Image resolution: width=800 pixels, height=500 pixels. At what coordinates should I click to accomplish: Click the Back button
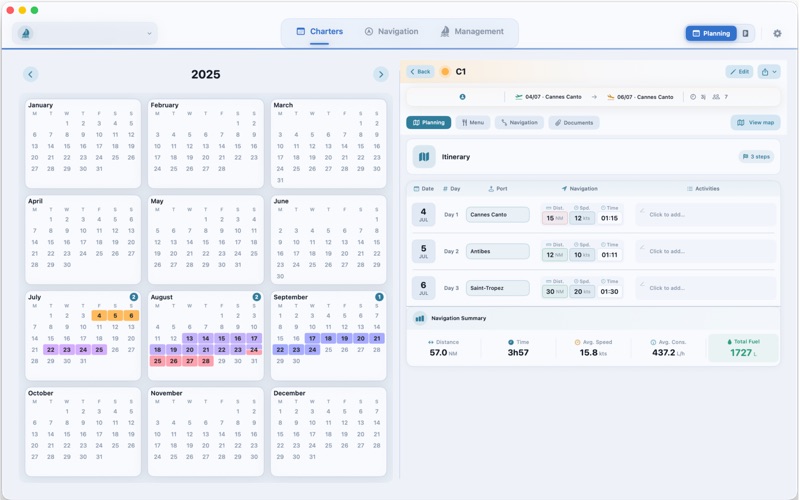(x=420, y=72)
